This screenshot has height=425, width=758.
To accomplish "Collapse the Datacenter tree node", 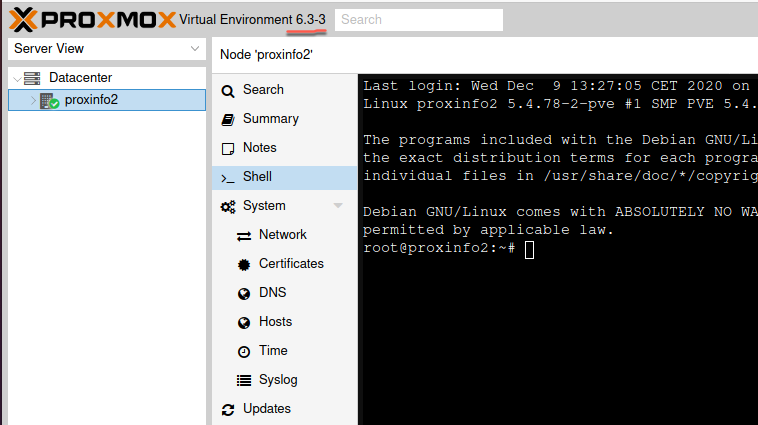I will pyautogui.click(x=17, y=78).
